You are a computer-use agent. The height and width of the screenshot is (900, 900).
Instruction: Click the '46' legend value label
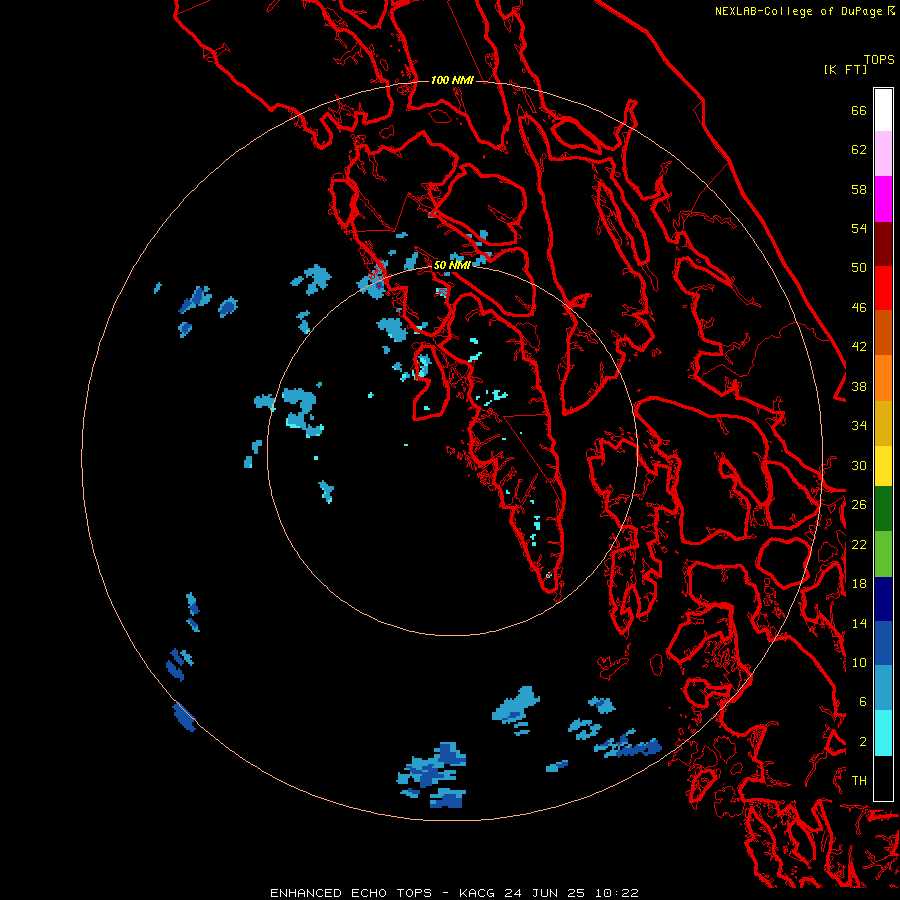point(859,308)
